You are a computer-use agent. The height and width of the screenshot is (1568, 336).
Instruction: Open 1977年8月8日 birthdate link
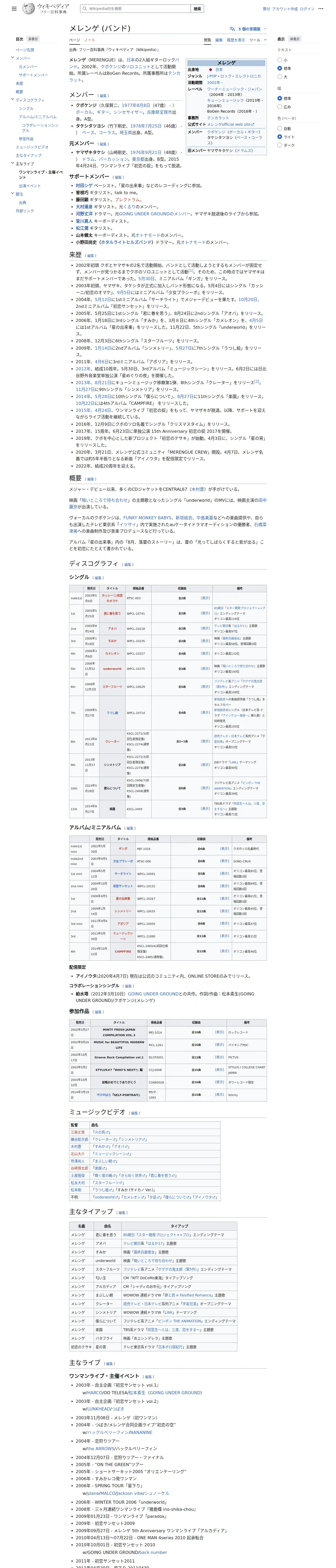136,105
